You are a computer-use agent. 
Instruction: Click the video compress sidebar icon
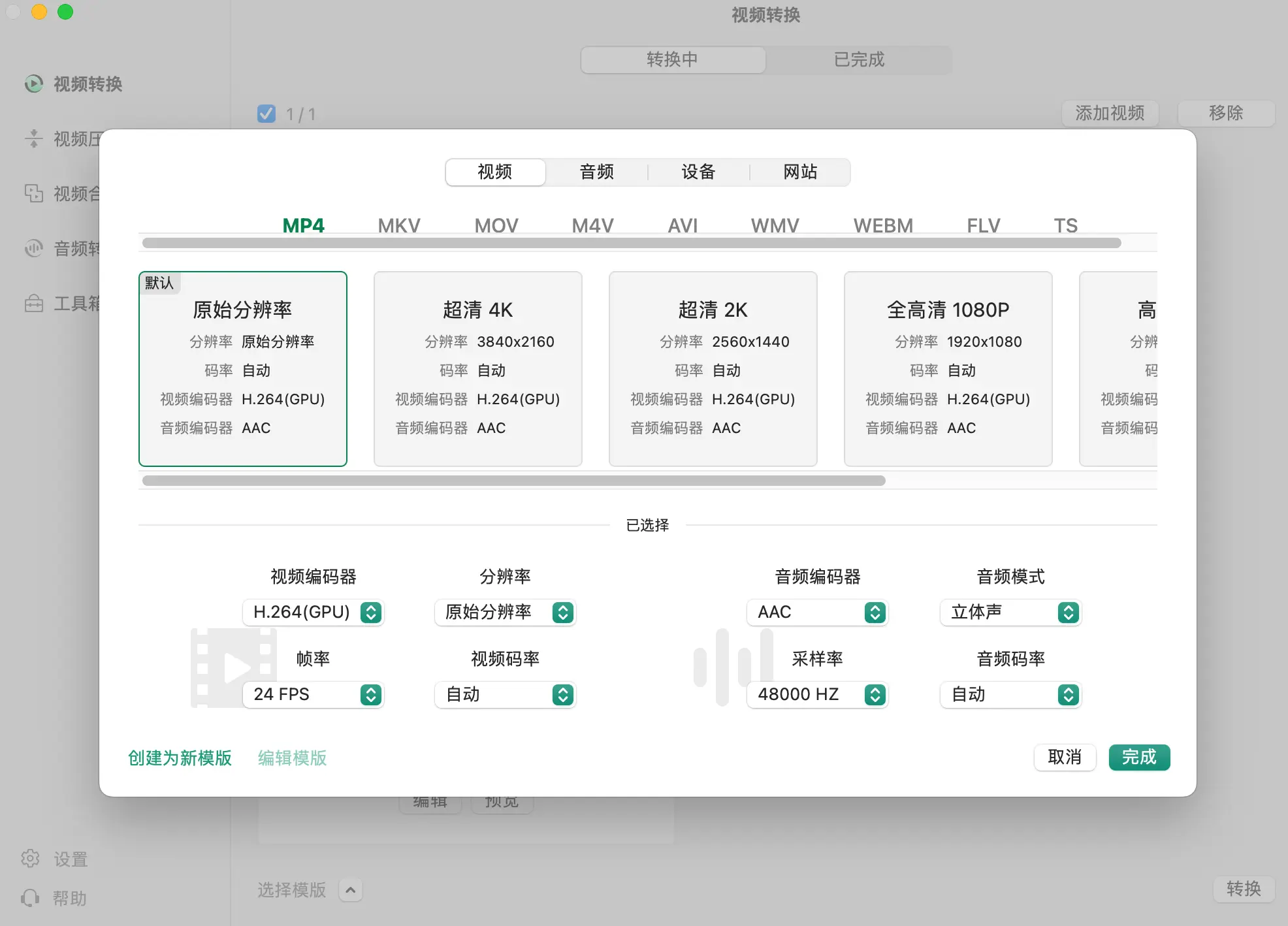click(x=34, y=138)
